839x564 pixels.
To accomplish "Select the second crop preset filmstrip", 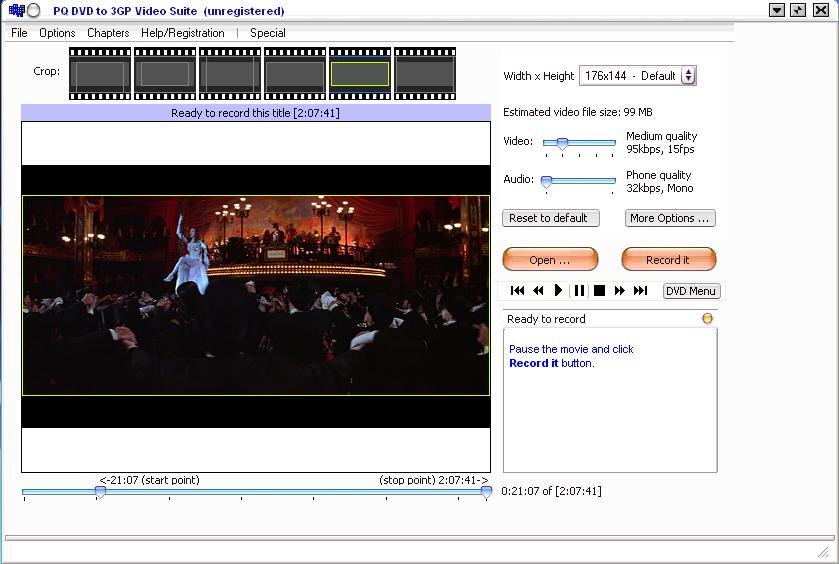I will pos(165,74).
